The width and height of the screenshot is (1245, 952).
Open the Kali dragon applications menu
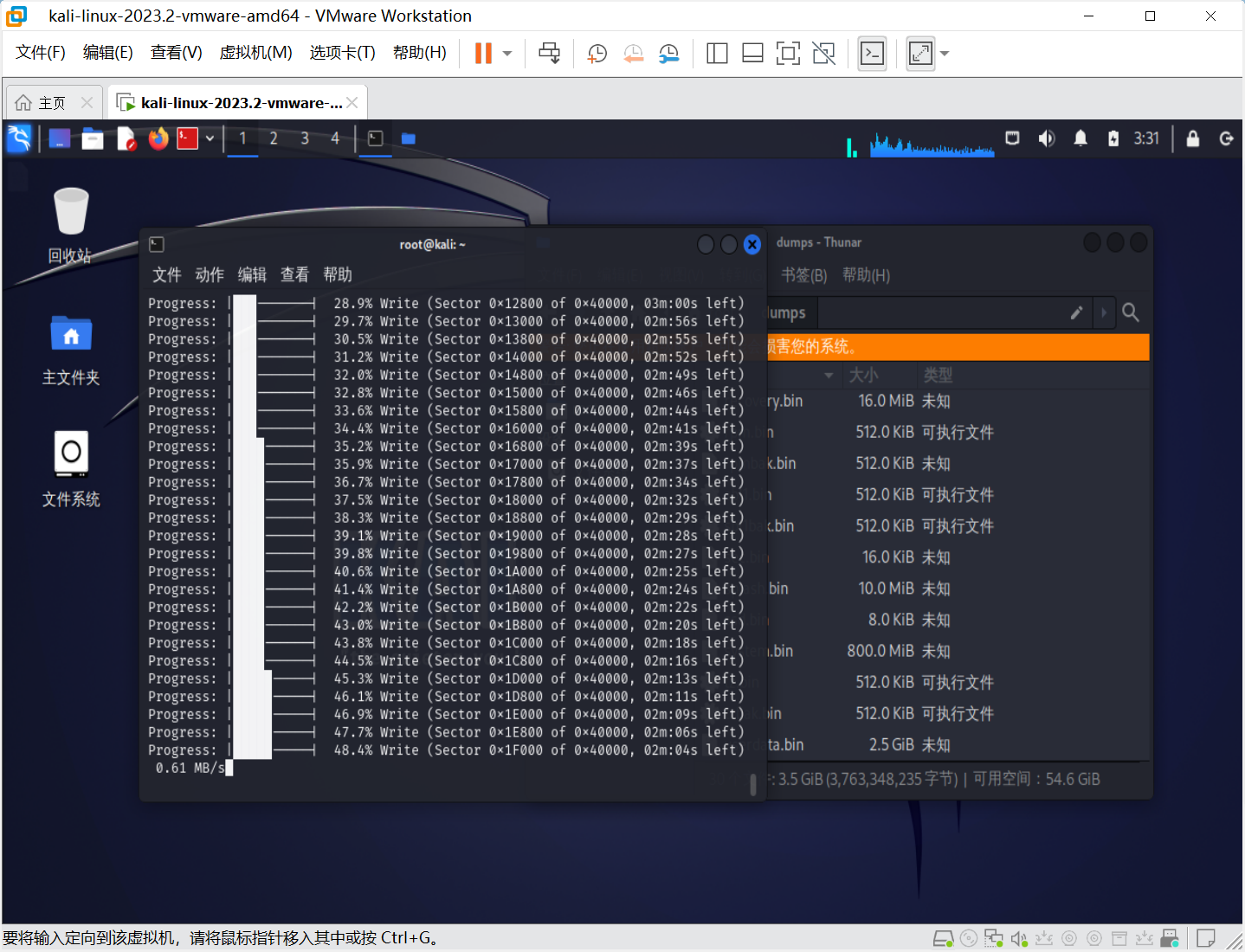[x=18, y=138]
